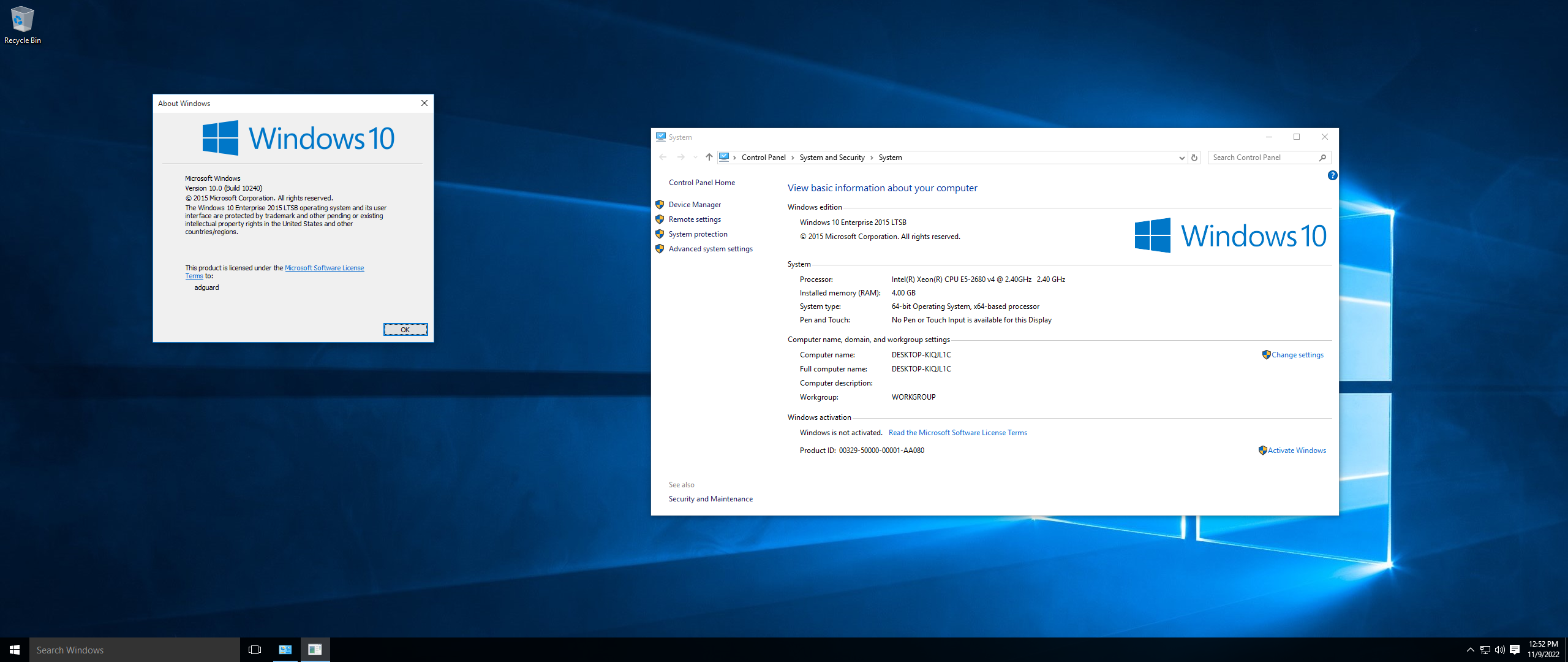1568x662 pixels.
Task: Click the shield icon beside Device Manager
Action: (660, 205)
